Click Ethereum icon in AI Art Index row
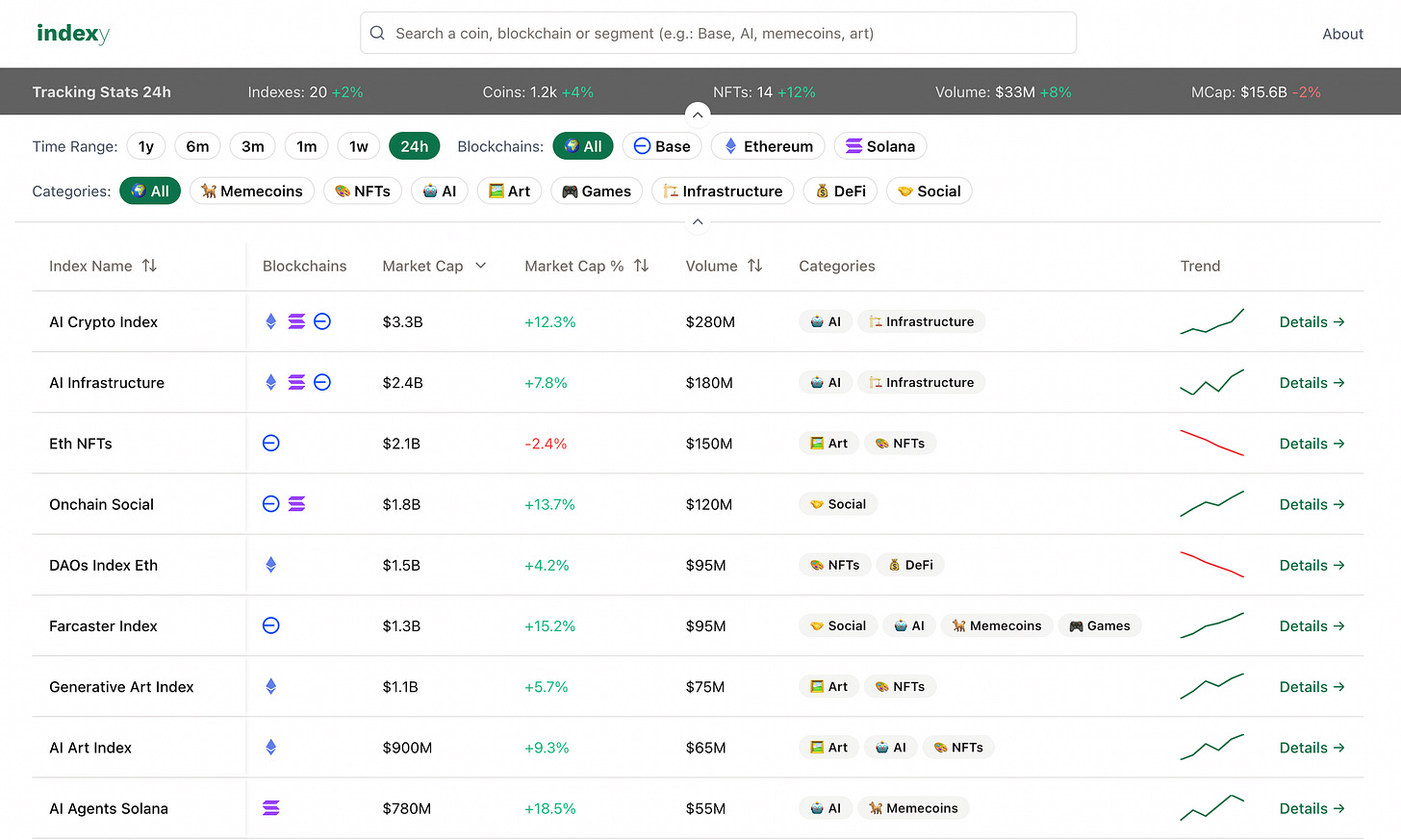 [271, 747]
